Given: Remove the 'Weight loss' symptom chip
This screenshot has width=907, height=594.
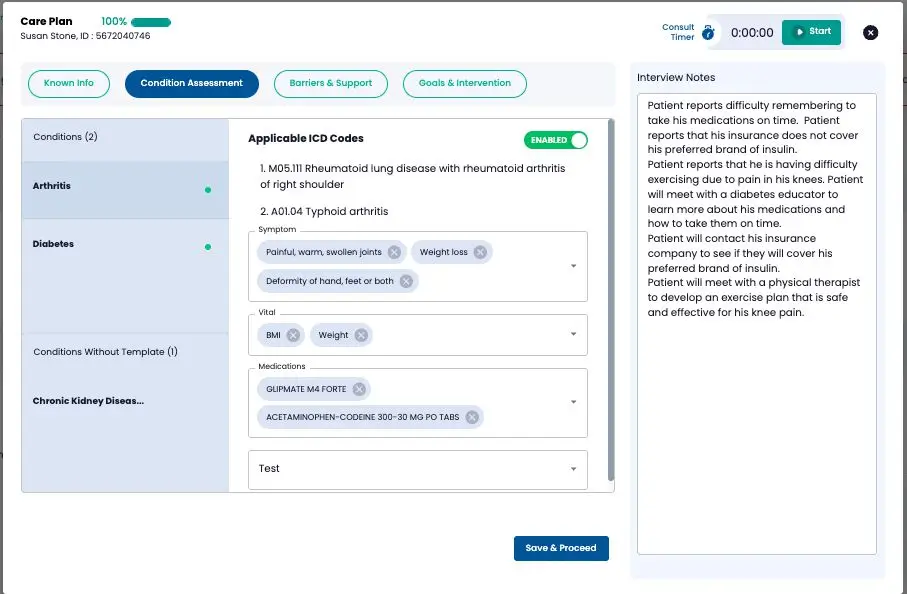Looking at the screenshot, I should tap(480, 252).
